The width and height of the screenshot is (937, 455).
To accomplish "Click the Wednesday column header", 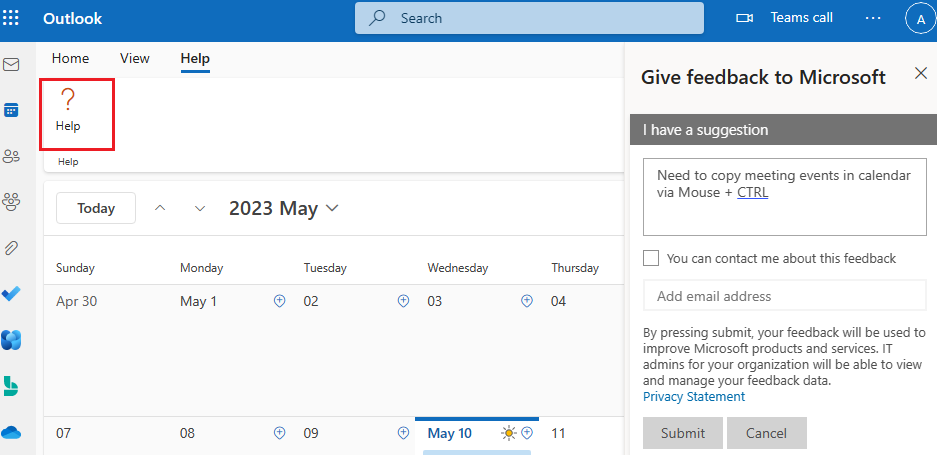I will 458,268.
